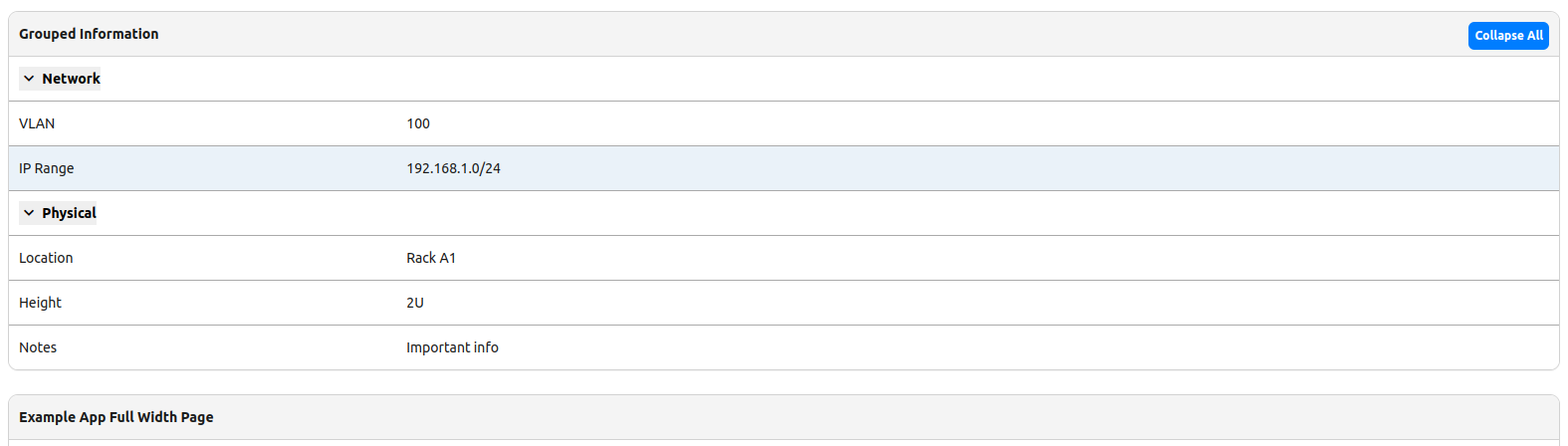The height and width of the screenshot is (446, 1568).
Task: Collapse the Physical group chevron icon
Action: (29, 213)
